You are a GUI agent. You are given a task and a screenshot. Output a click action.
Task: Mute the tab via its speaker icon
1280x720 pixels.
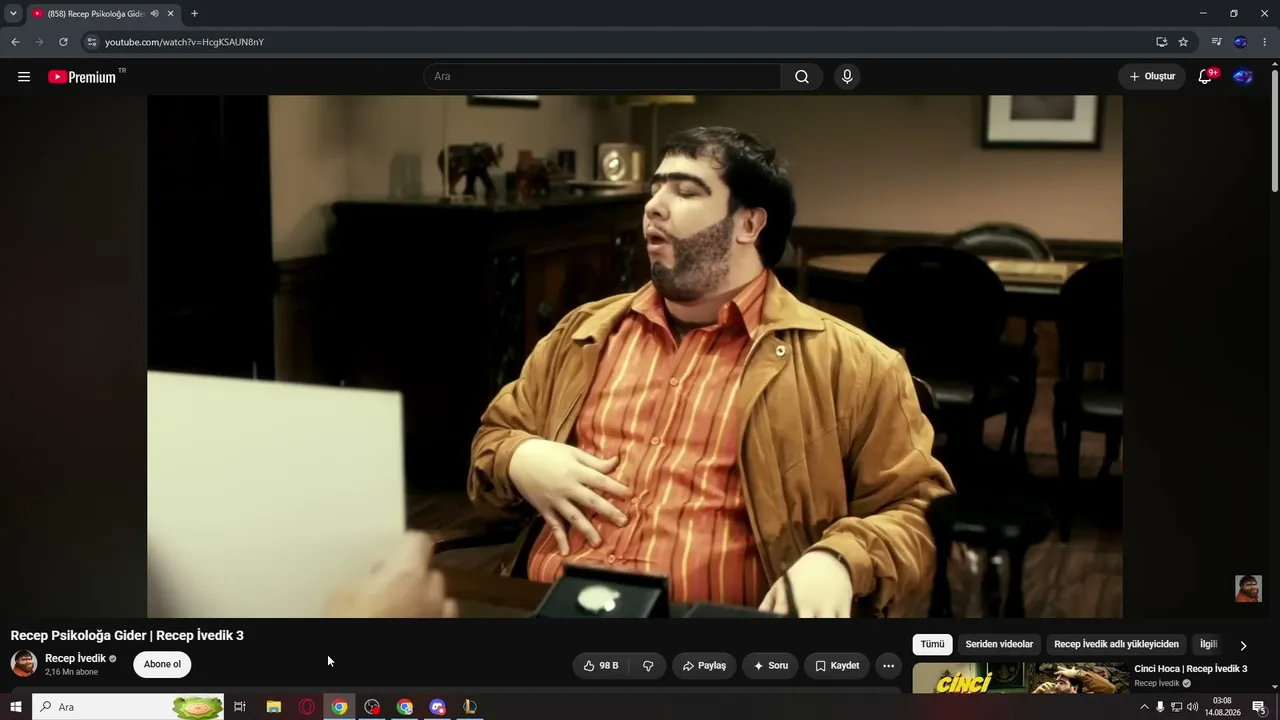(x=154, y=14)
